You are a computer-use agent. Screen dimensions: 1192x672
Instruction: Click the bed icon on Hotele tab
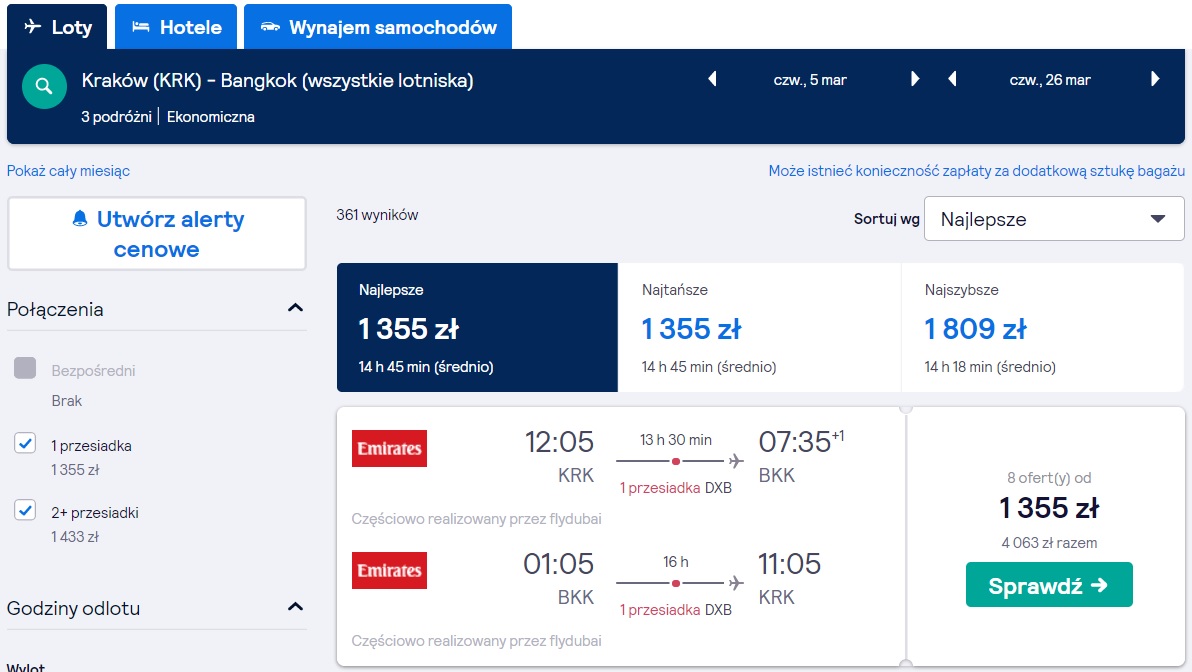coord(141,27)
